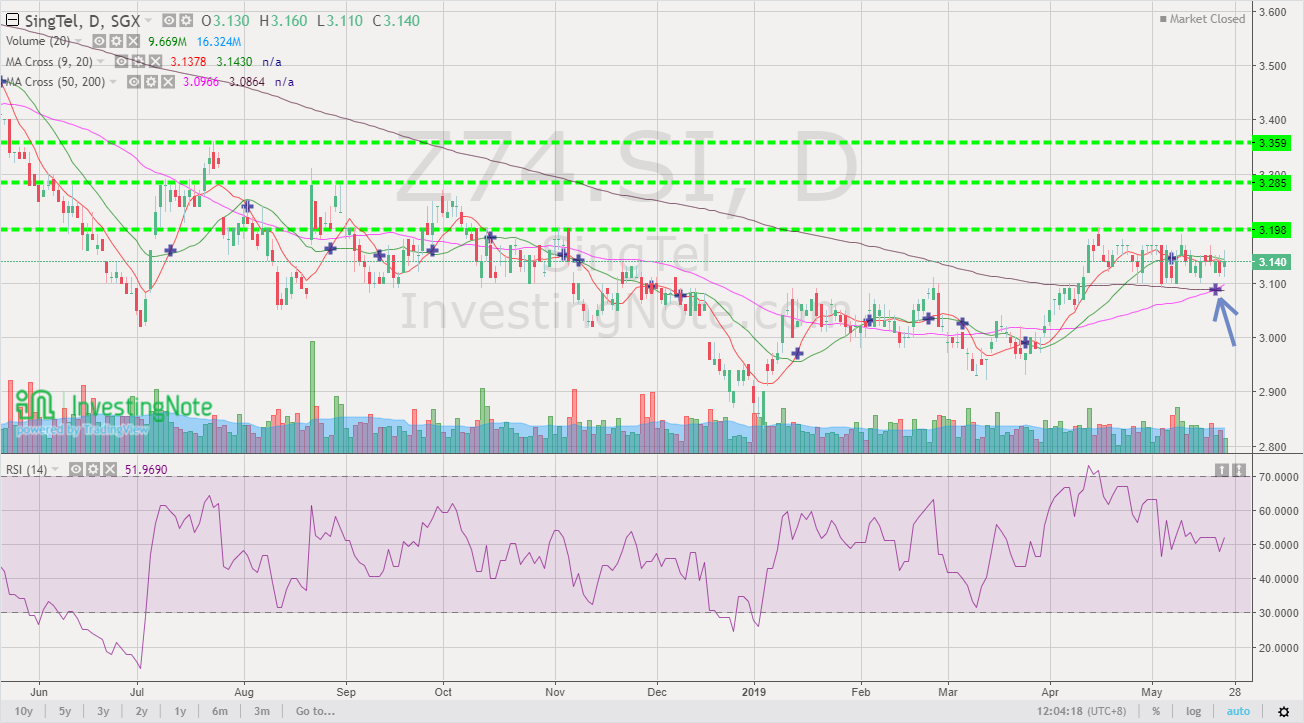Click the 10y range button
The width and height of the screenshot is (1304, 723).
[x=24, y=711]
